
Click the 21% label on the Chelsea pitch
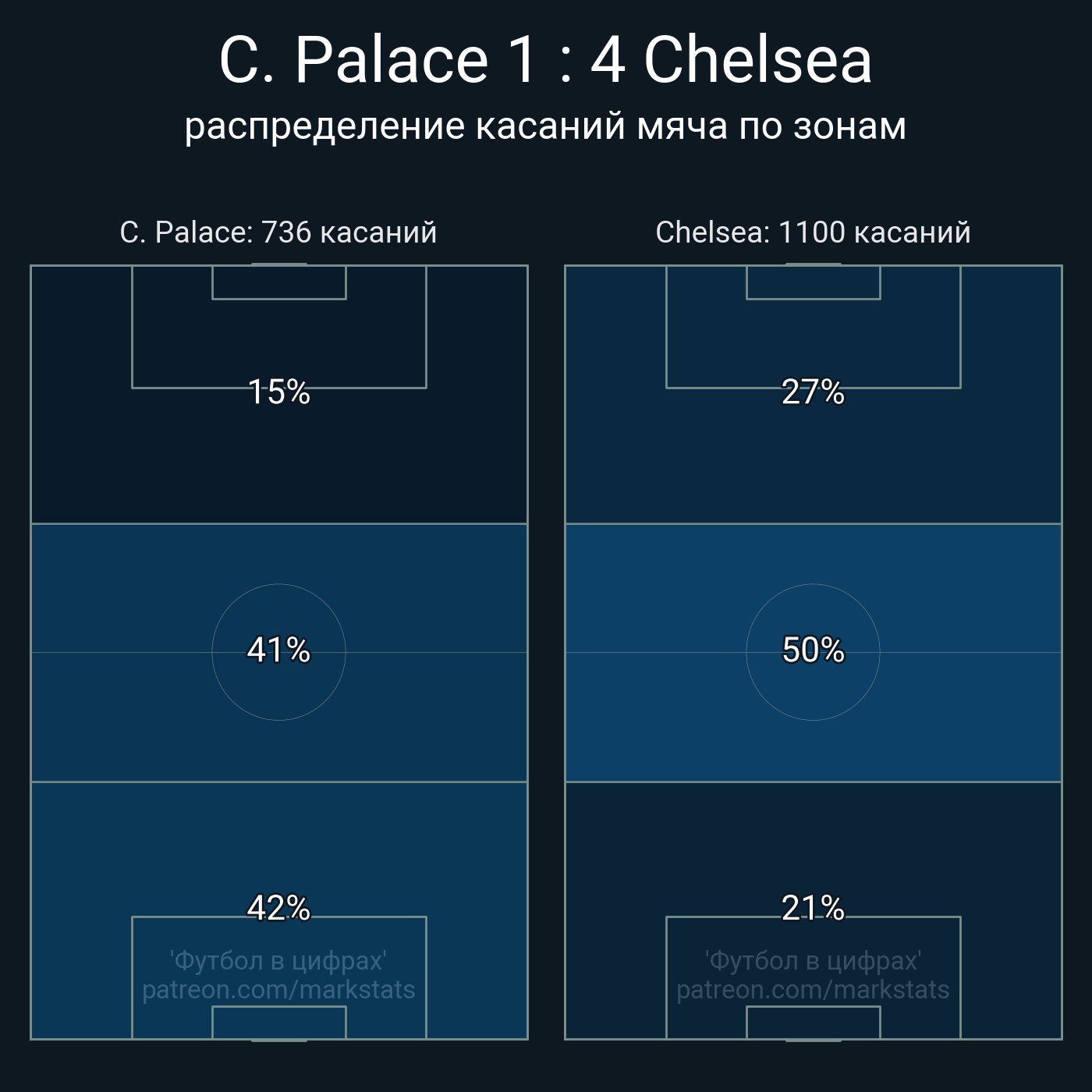[813, 908]
